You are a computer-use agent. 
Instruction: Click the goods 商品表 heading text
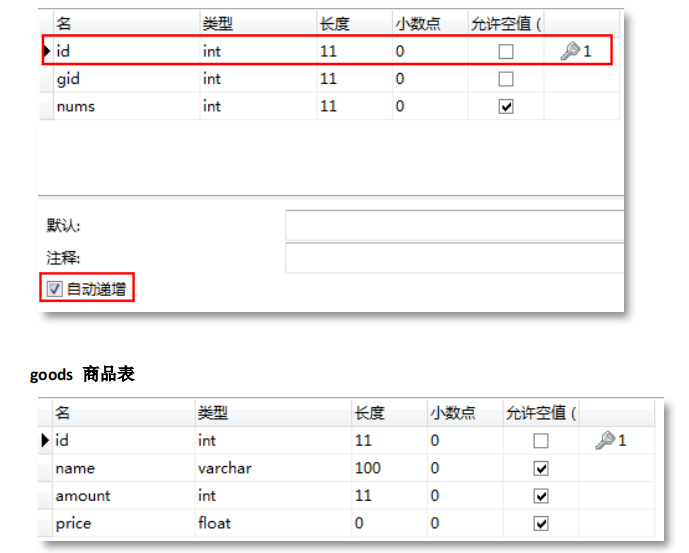tap(82, 375)
